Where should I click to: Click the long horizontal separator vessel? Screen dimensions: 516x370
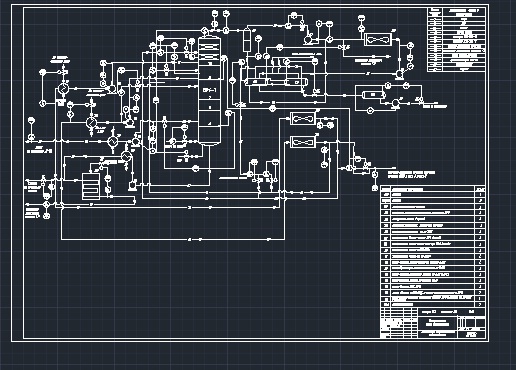(276, 81)
